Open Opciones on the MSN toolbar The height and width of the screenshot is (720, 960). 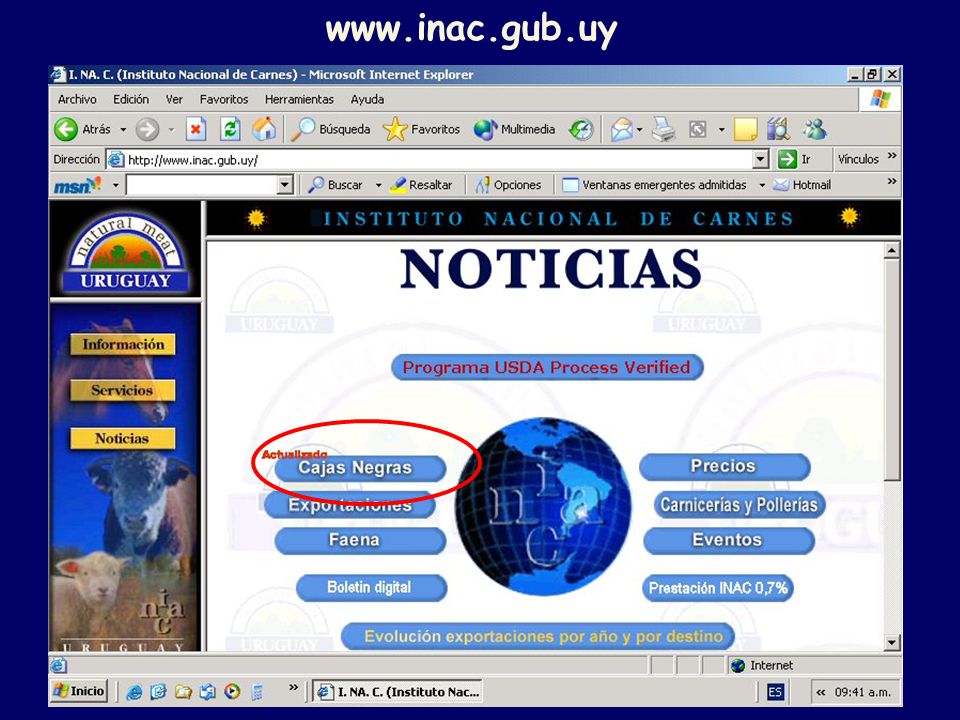(x=509, y=185)
